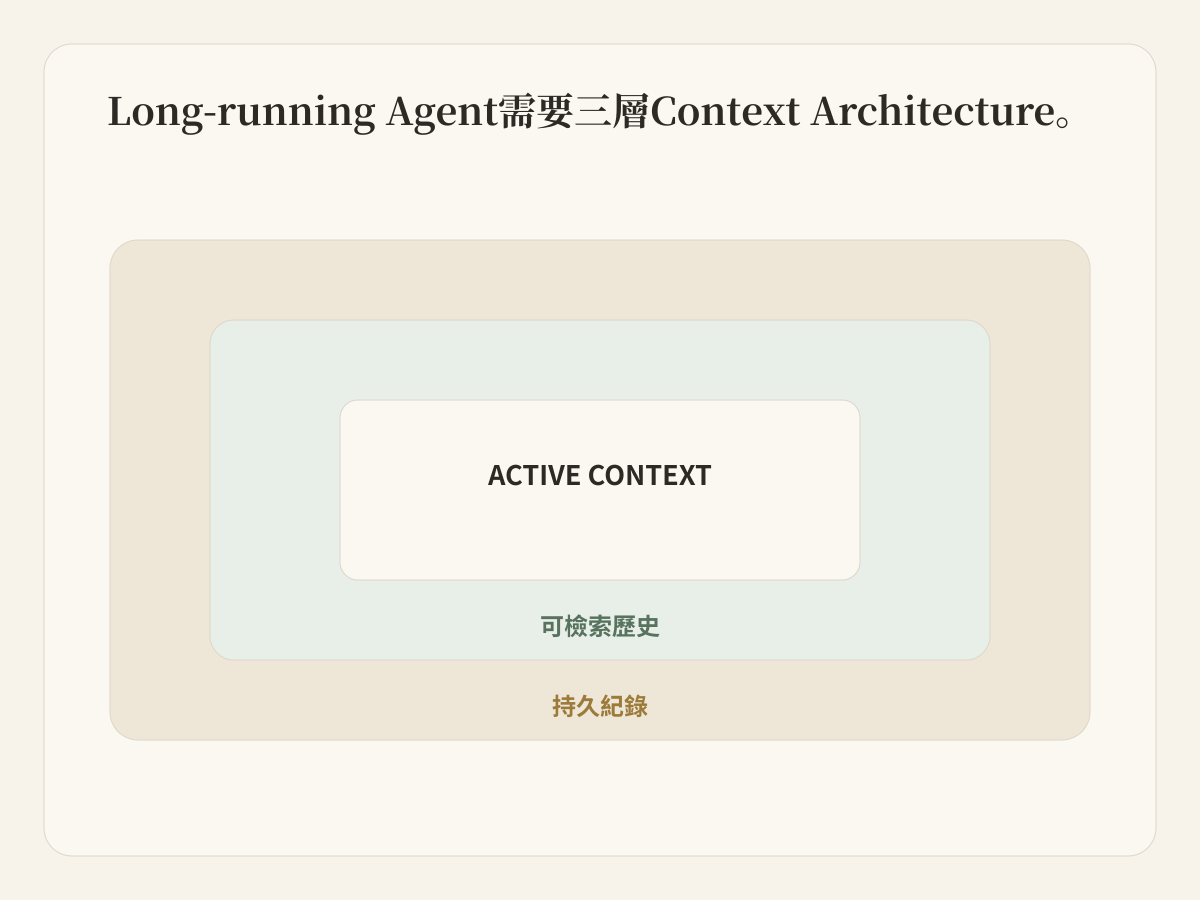Click the green layer right of center box
The width and height of the screenshot is (1200, 900).
click(x=925, y=490)
